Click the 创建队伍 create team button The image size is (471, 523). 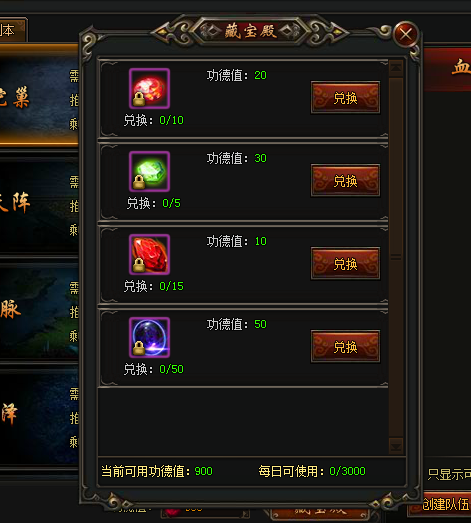pyautogui.click(x=446, y=504)
